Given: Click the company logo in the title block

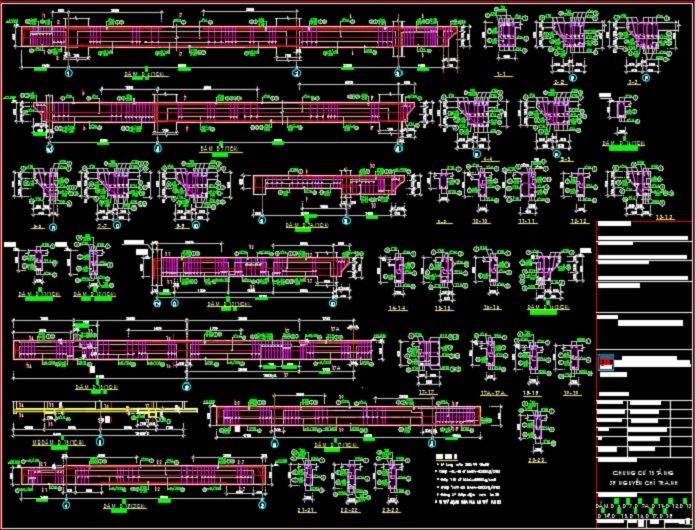Looking at the screenshot, I should (606, 362).
